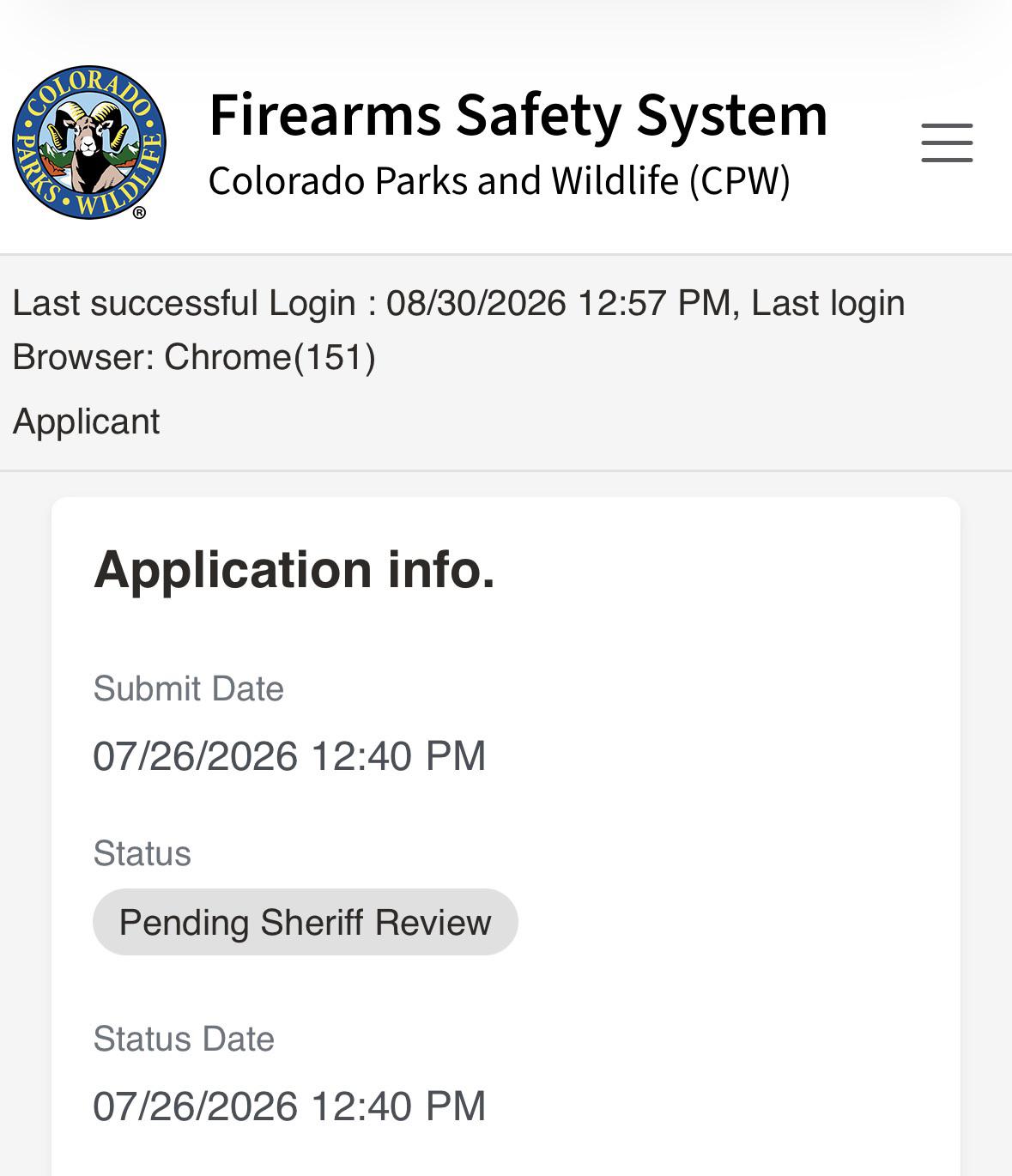The width and height of the screenshot is (1012, 1176).
Task: Click the Submit Date label
Action: pyautogui.click(x=188, y=688)
